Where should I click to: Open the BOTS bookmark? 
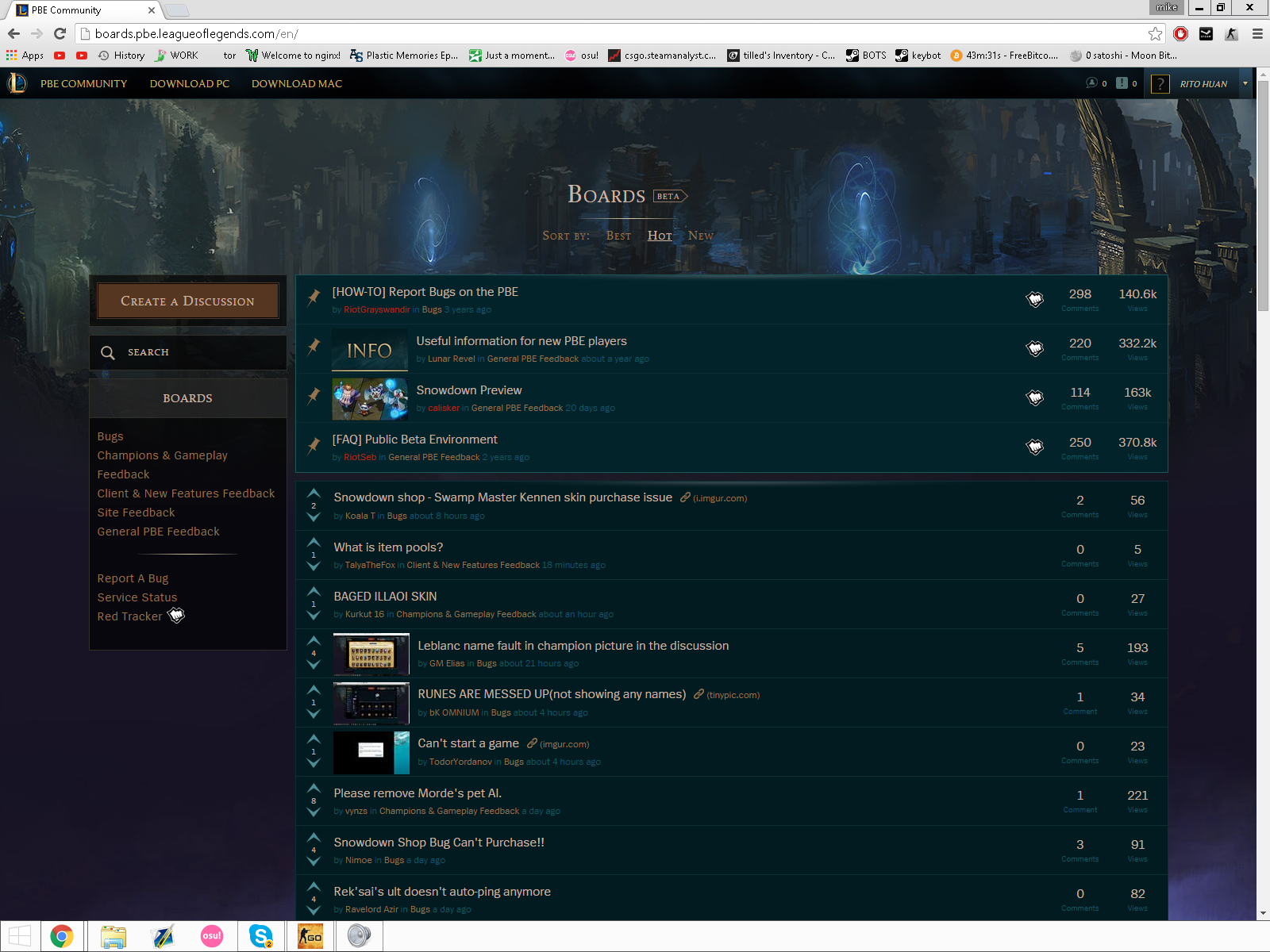coord(866,56)
